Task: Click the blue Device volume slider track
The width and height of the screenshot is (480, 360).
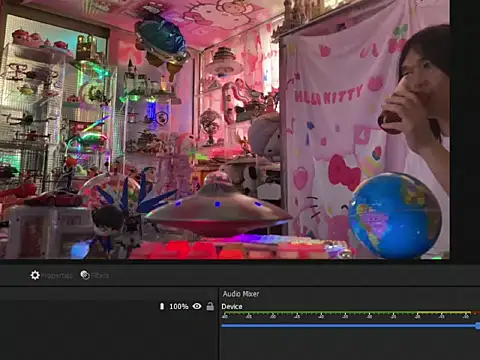Action: click(x=349, y=326)
